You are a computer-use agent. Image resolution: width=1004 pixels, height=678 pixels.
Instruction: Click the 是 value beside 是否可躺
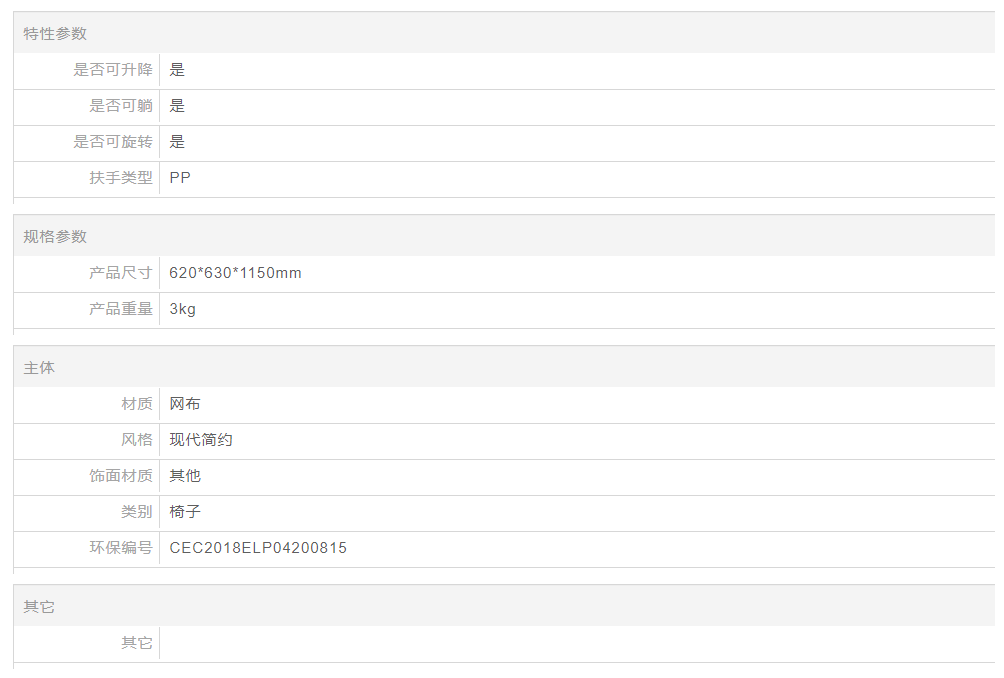pyautogui.click(x=177, y=106)
